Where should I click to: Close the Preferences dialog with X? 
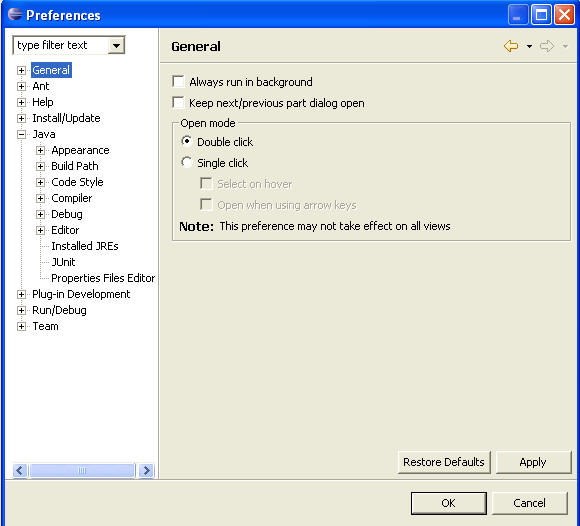[564, 15]
